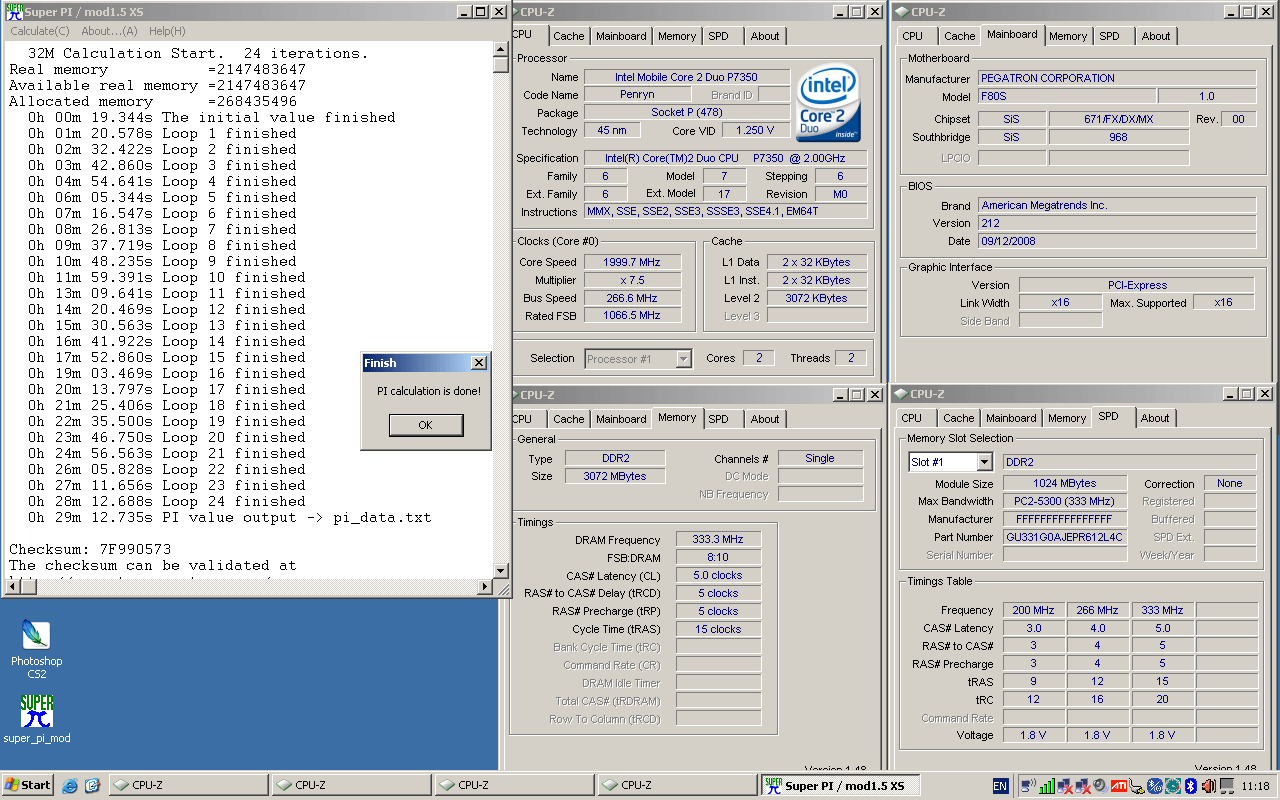1280x800 pixels.
Task: Select CPU tab in the Mainboard CPU-Z window
Action: tap(913, 36)
